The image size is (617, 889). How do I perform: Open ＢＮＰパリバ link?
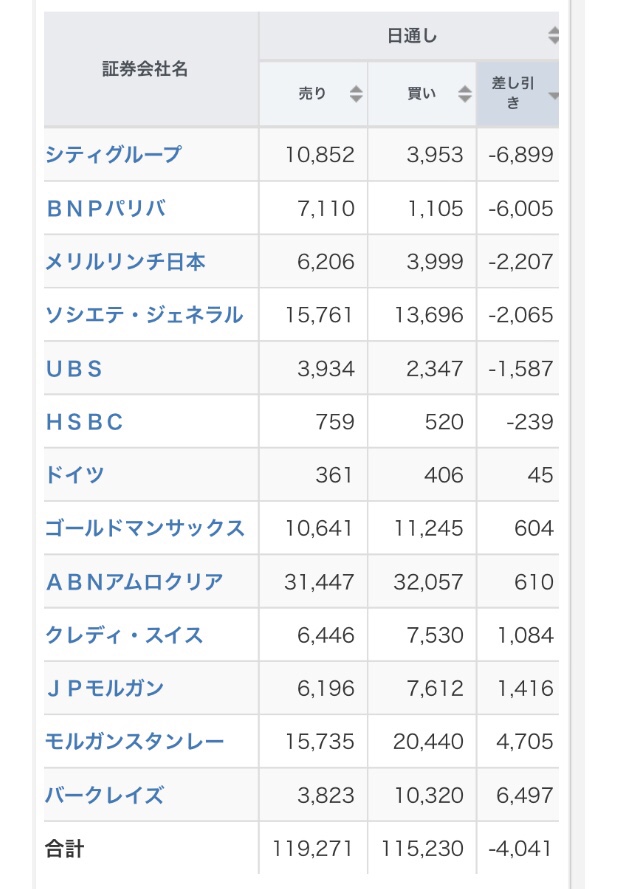pyautogui.click(x=106, y=208)
